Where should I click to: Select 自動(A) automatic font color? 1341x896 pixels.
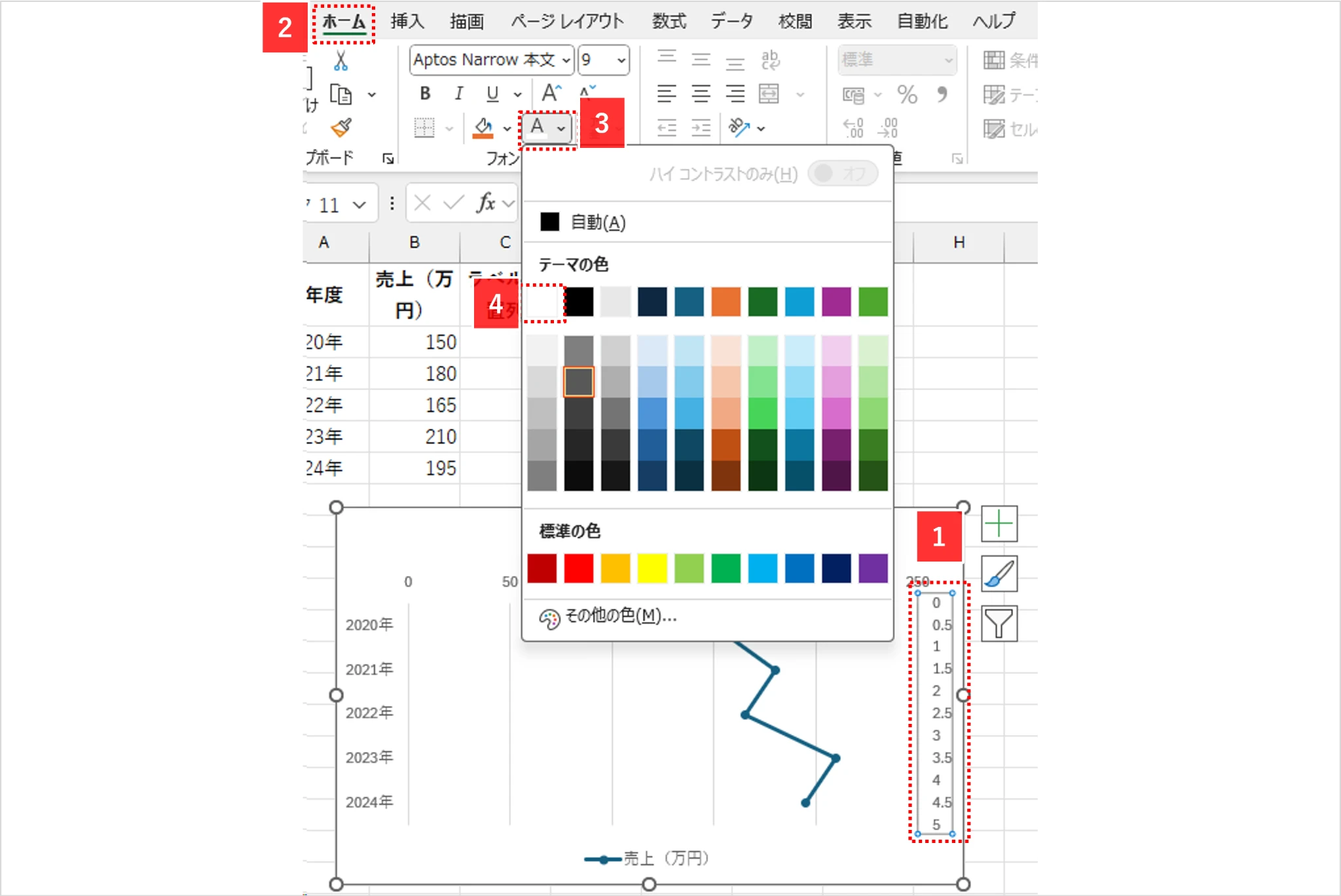pos(587,222)
